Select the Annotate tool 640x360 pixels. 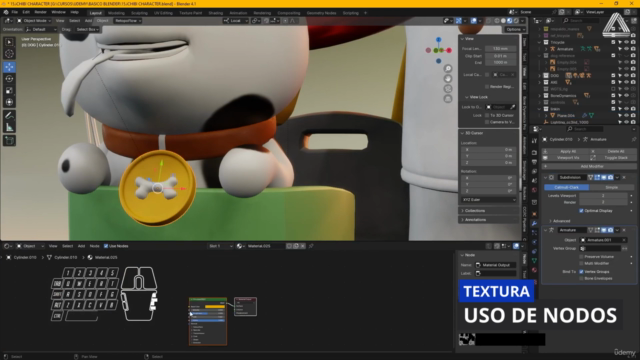9,116
